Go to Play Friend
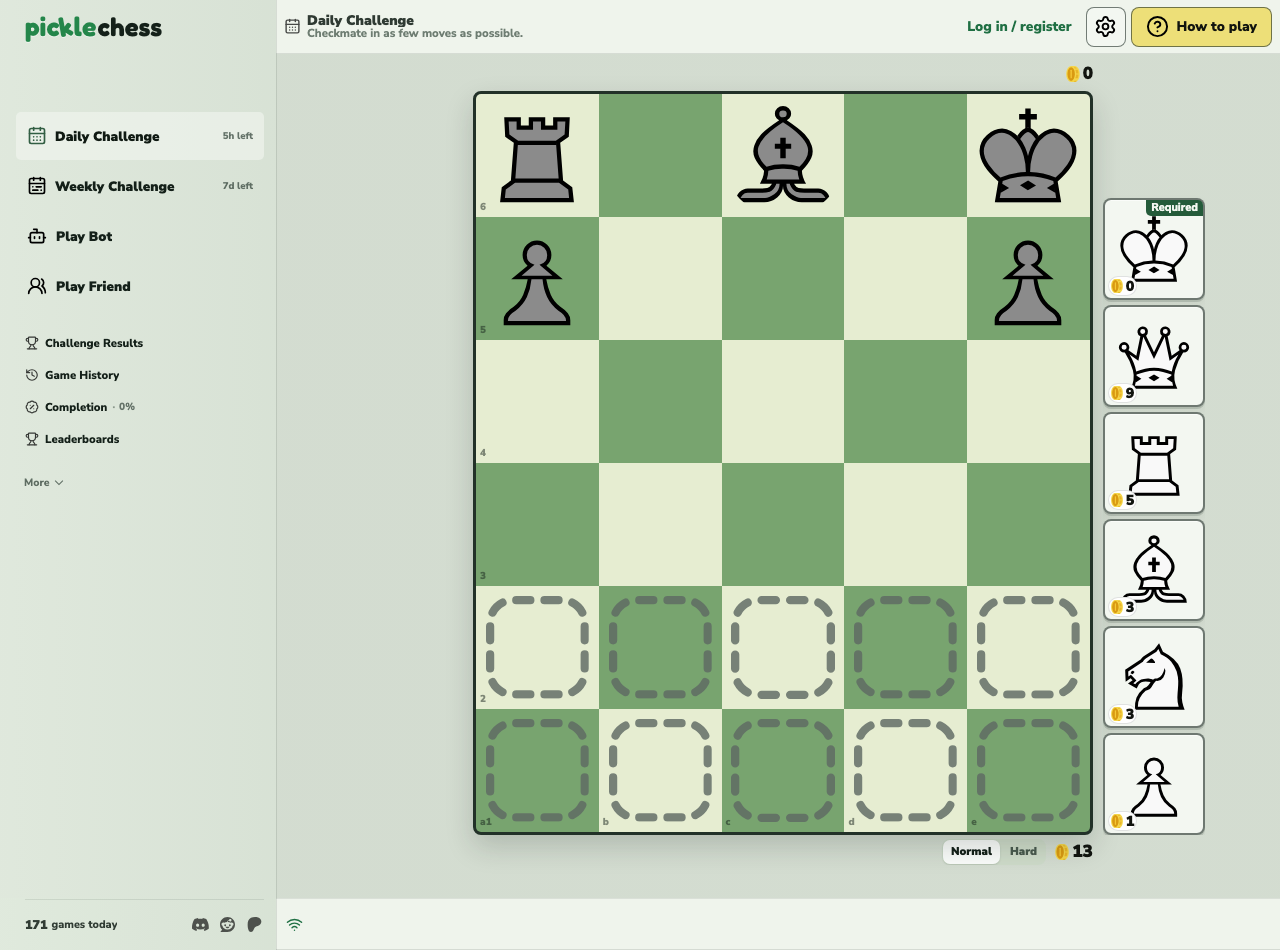This screenshot has width=1280, height=950. (140, 286)
